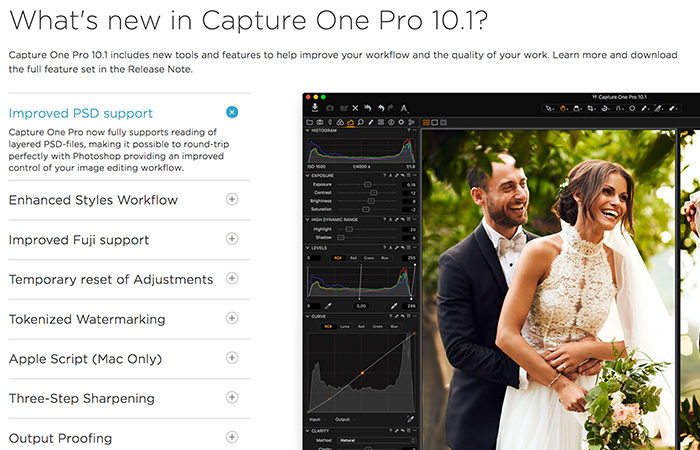The image size is (700, 450).
Task: Click the Curve point picker eyedropper icon
Action: pos(410,419)
